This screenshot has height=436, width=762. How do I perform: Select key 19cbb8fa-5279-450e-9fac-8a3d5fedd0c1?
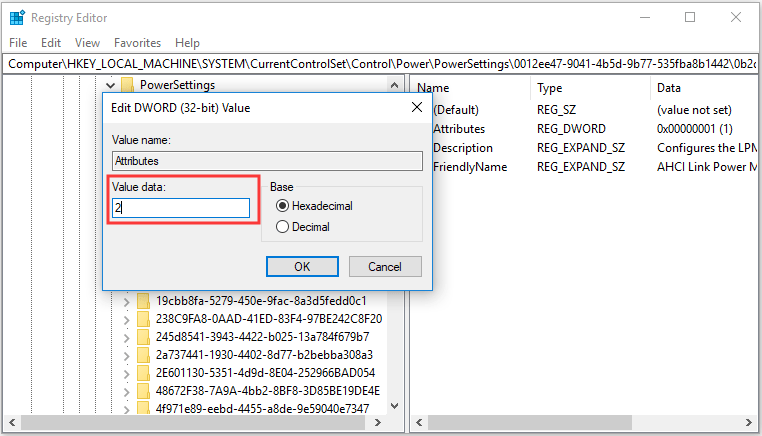pyautogui.click(x=261, y=301)
